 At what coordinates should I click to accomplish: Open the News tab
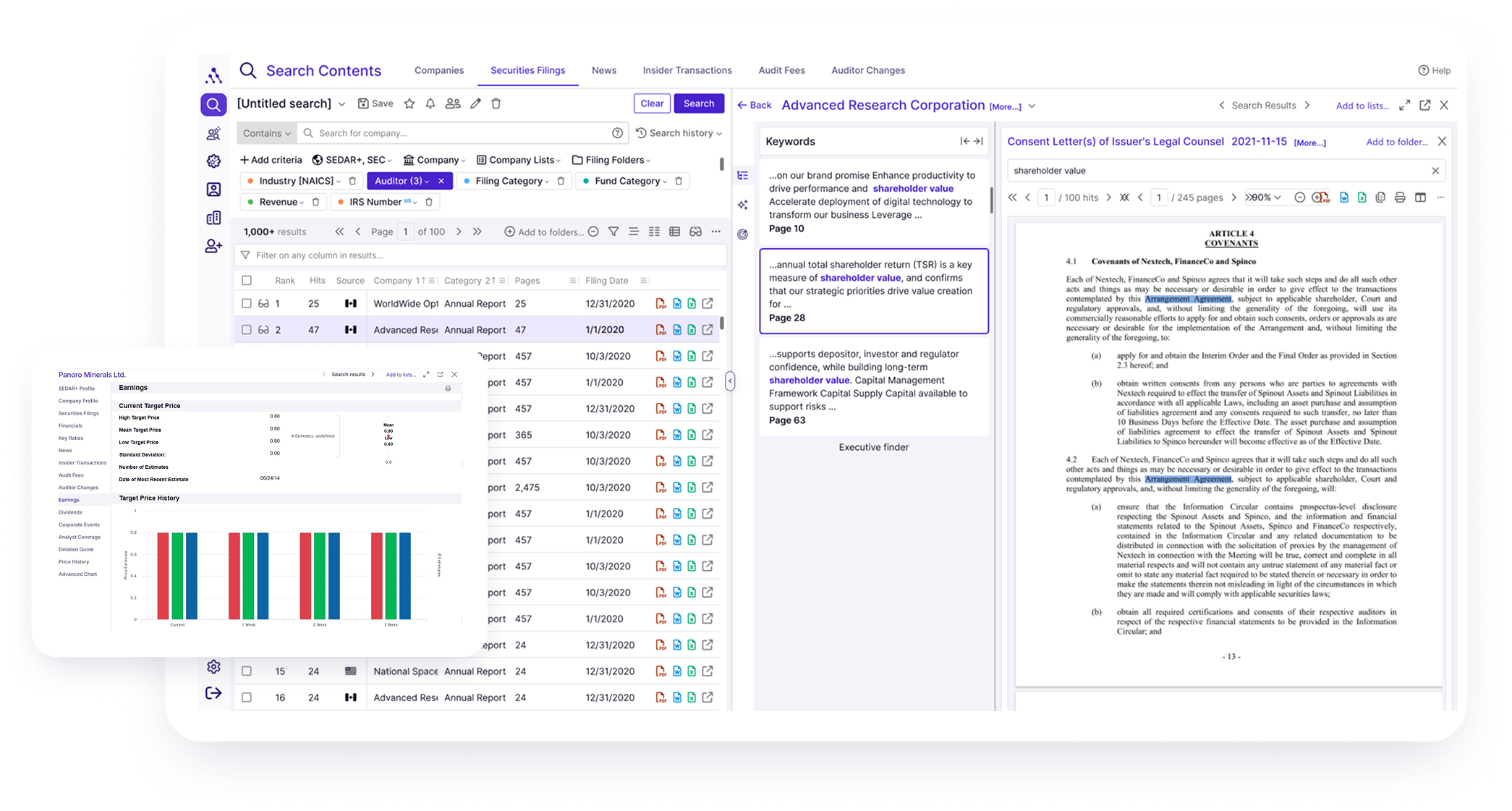[604, 70]
